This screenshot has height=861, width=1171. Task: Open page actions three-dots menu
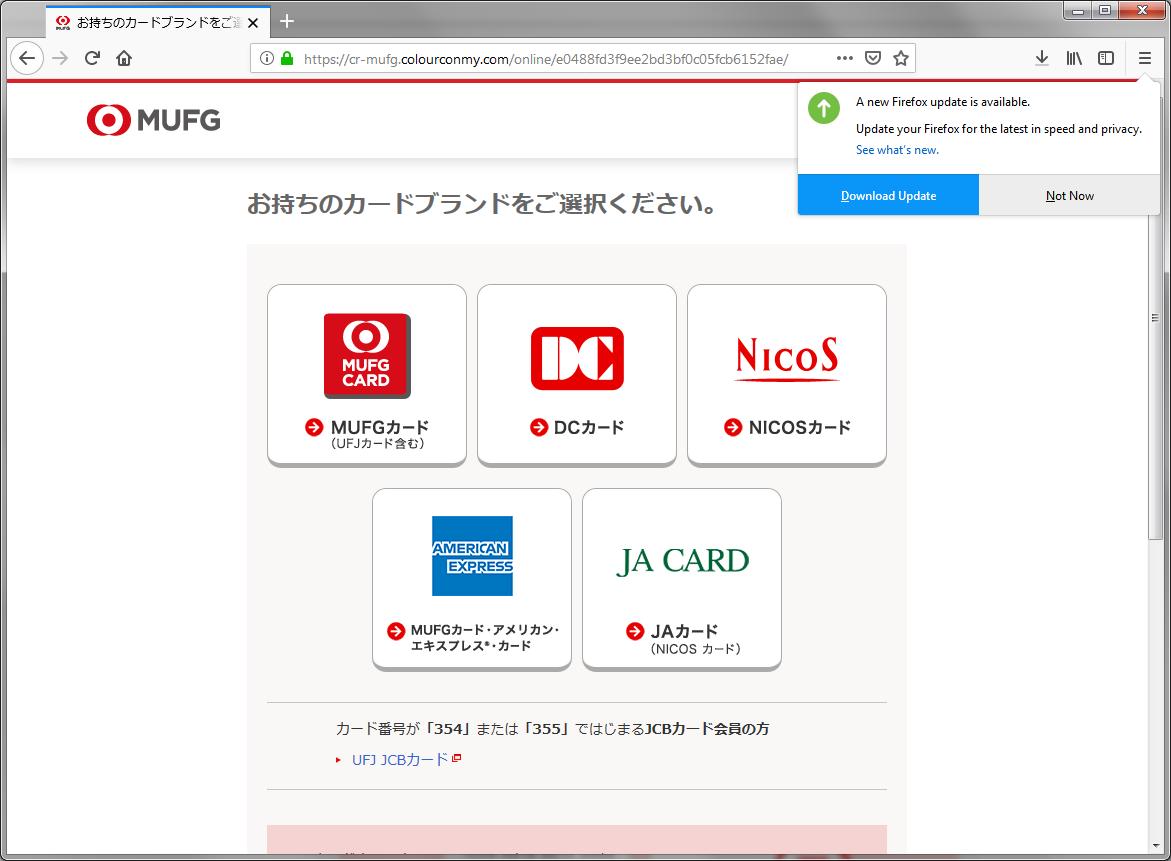pyautogui.click(x=845, y=58)
